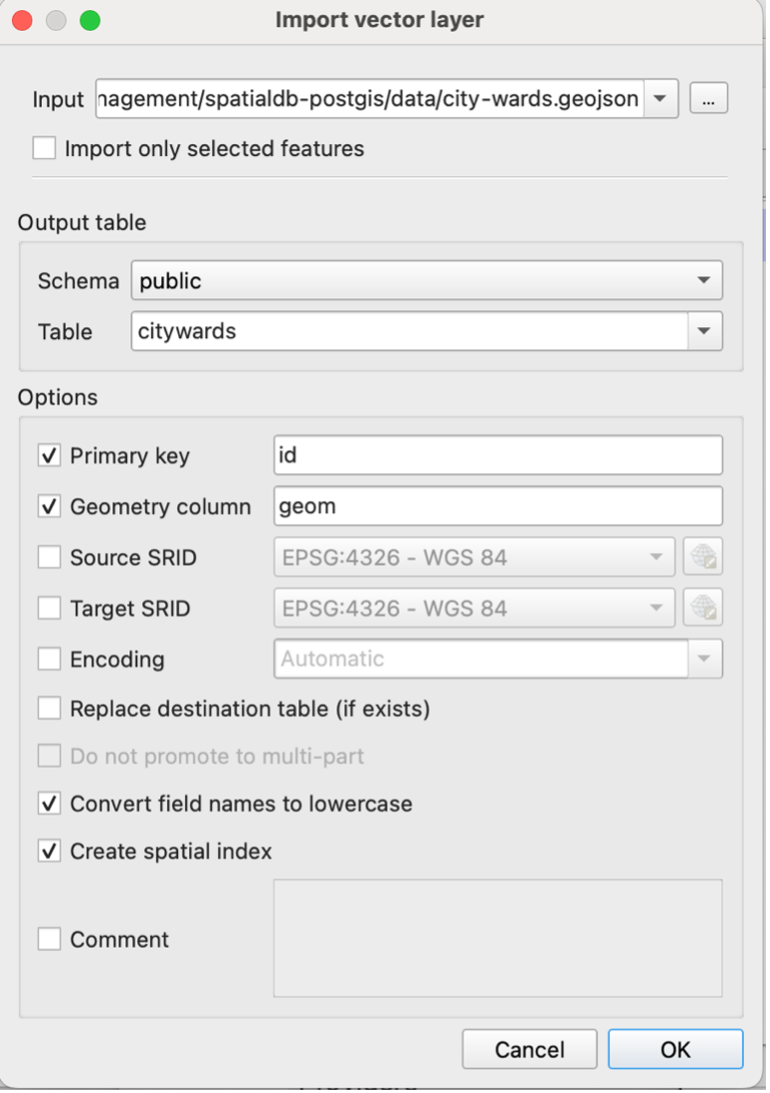
Task: Open the Target SRID CRS selector globe icon
Action: 702,607
